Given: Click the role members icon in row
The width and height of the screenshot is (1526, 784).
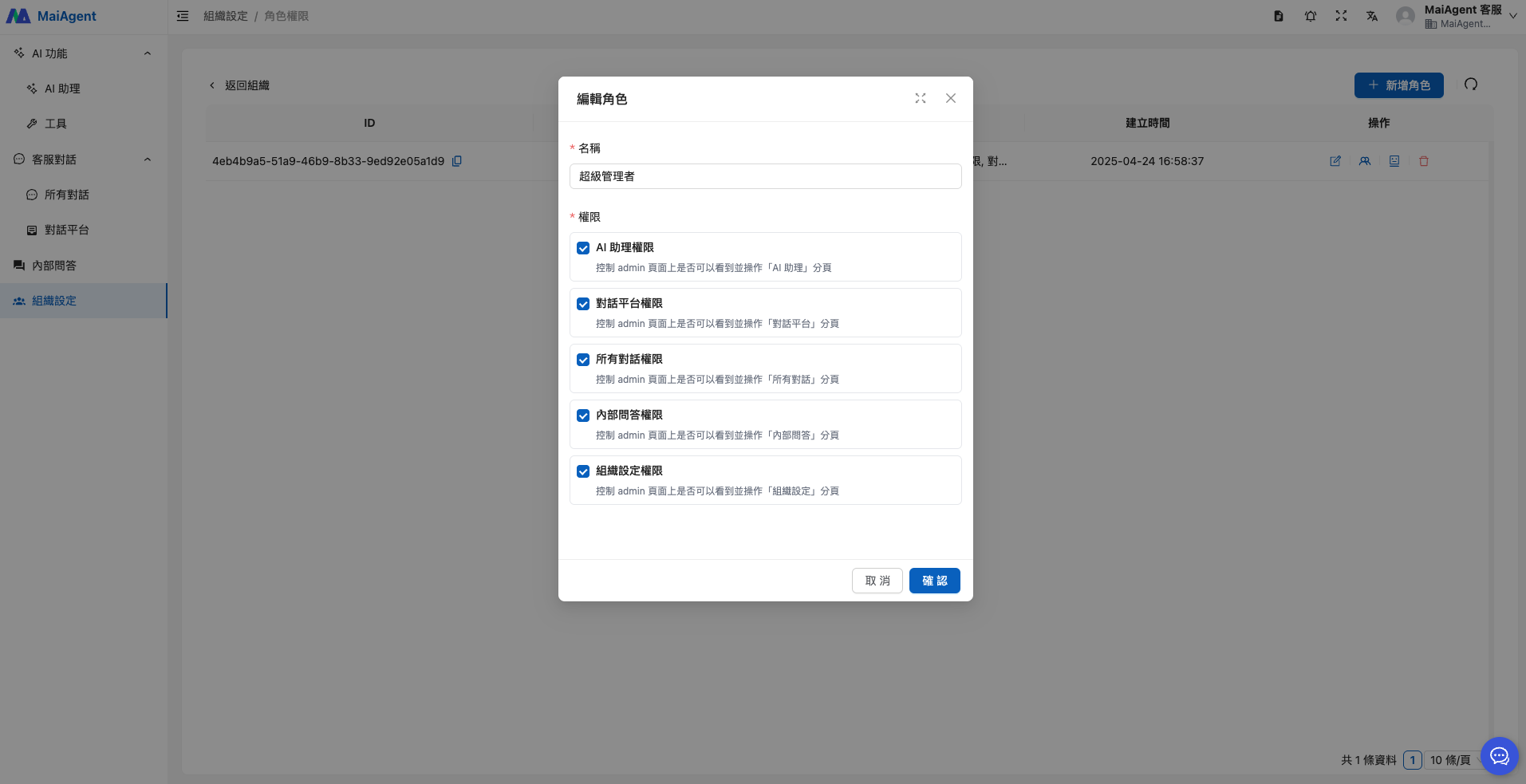Looking at the screenshot, I should tap(1365, 161).
